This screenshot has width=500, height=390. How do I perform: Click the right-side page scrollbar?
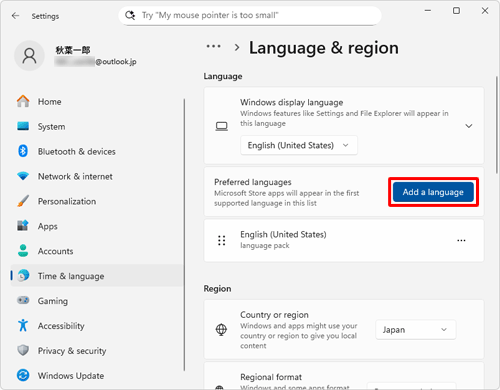point(496,124)
